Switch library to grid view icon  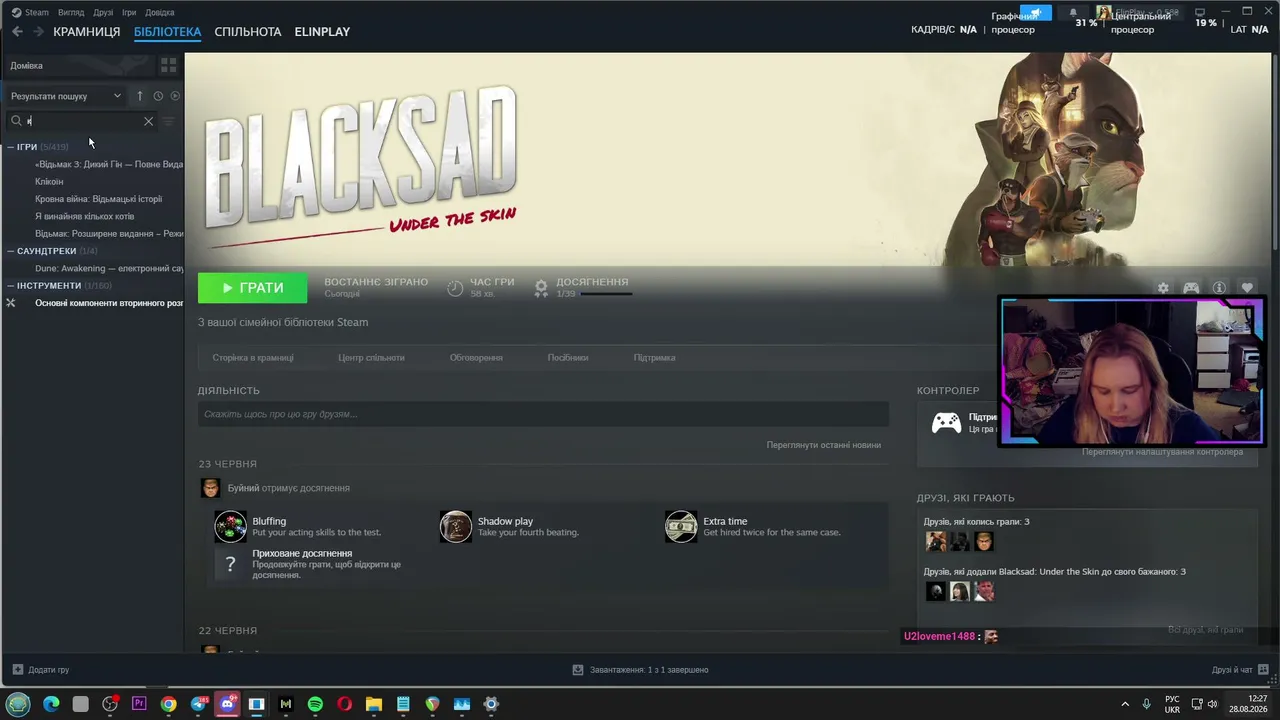coord(168,65)
